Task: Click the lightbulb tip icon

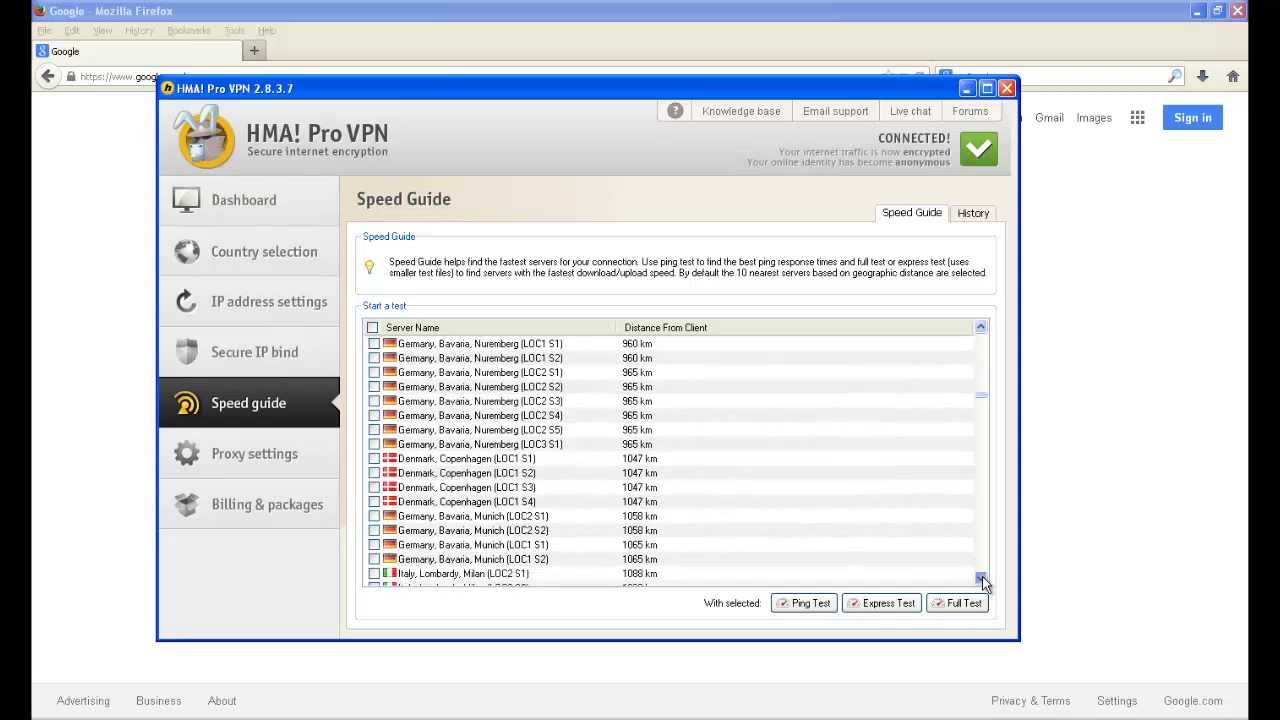Action: [369, 267]
